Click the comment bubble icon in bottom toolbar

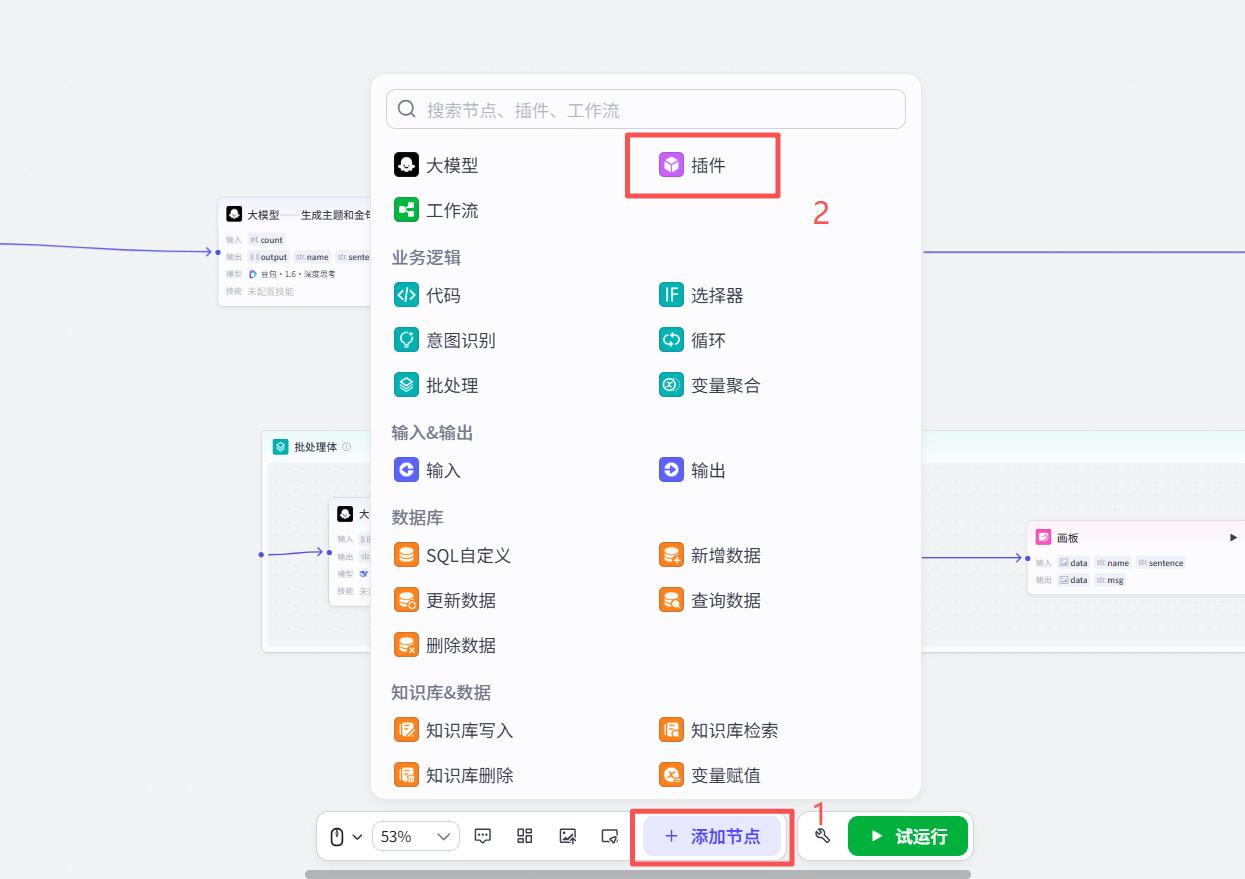coord(483,836)
